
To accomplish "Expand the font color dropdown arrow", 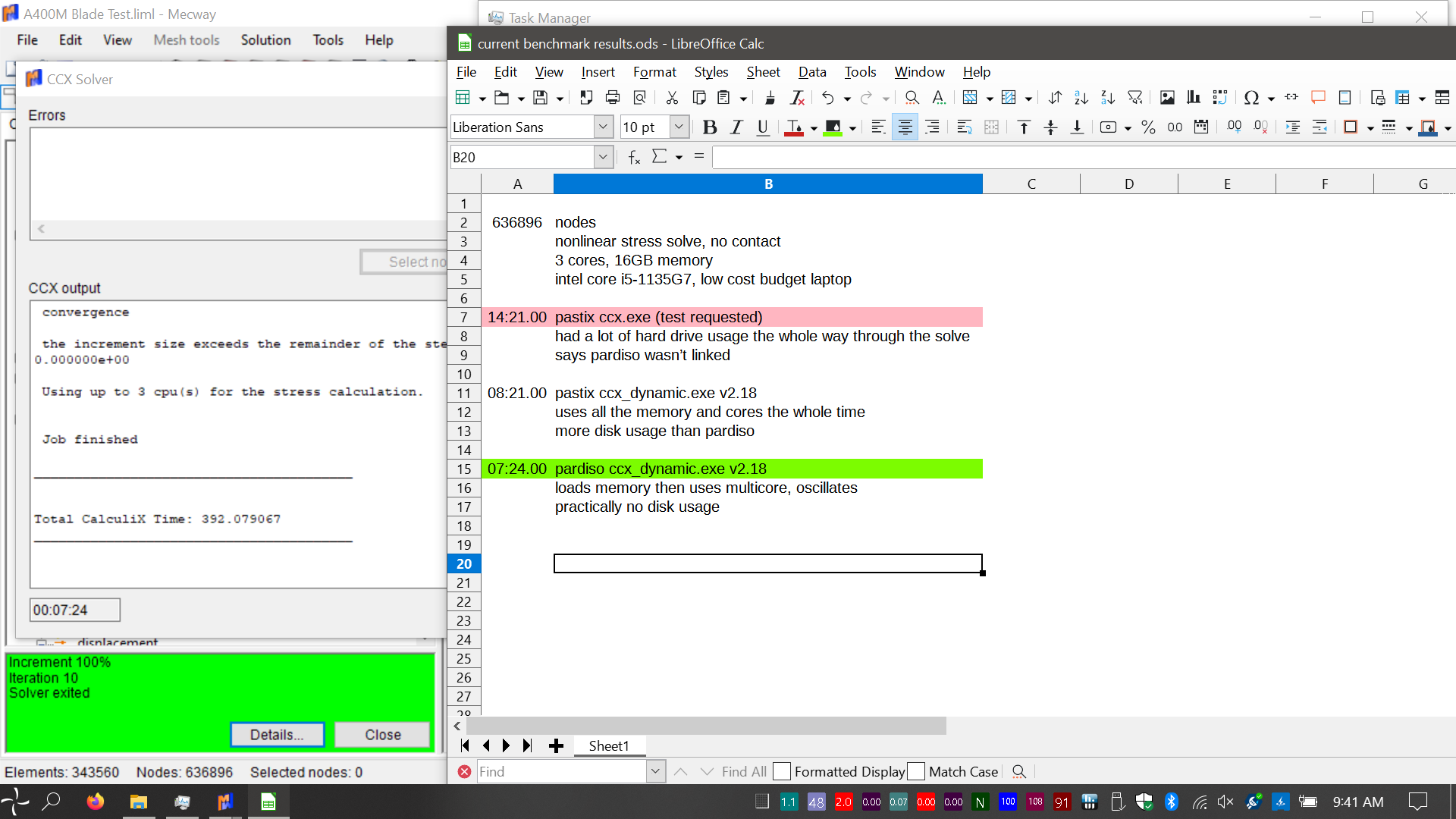I will 814,128.
